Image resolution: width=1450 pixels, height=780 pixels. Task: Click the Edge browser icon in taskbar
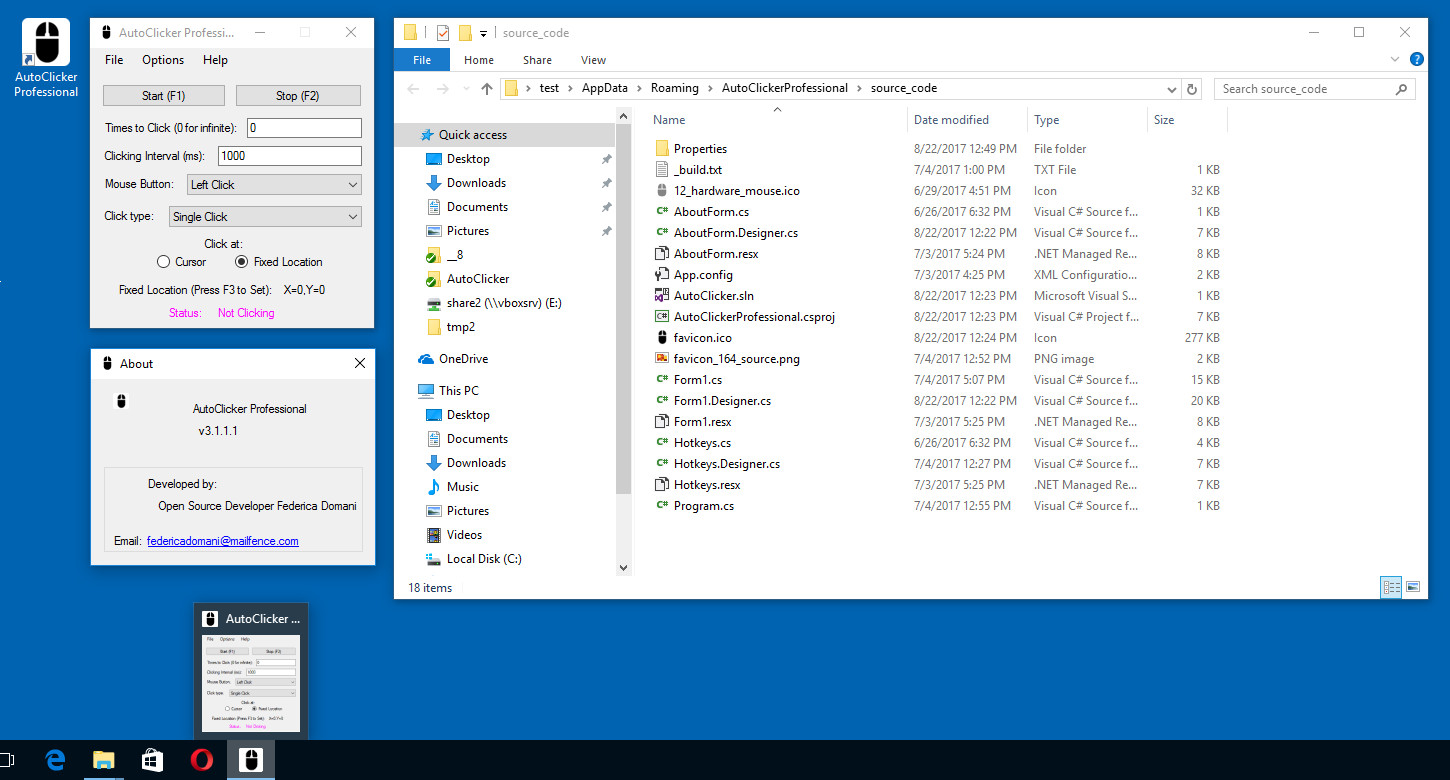(x=56, y=761)
